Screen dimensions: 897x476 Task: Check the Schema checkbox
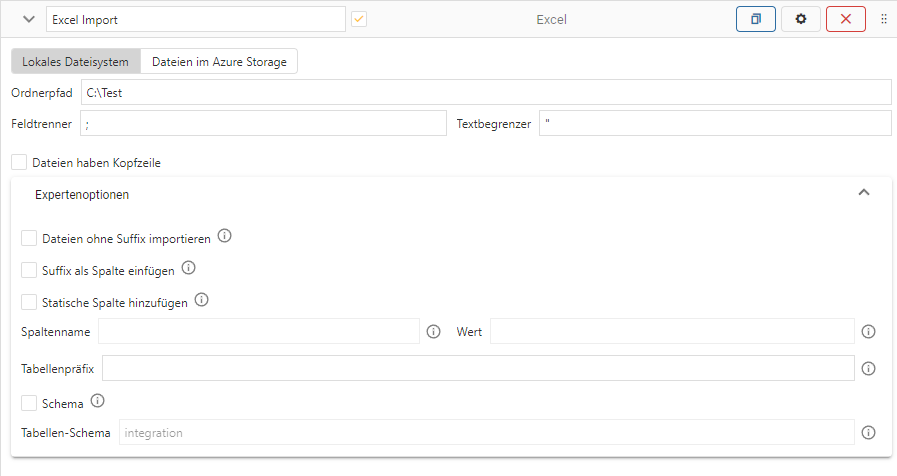[29, 403]
